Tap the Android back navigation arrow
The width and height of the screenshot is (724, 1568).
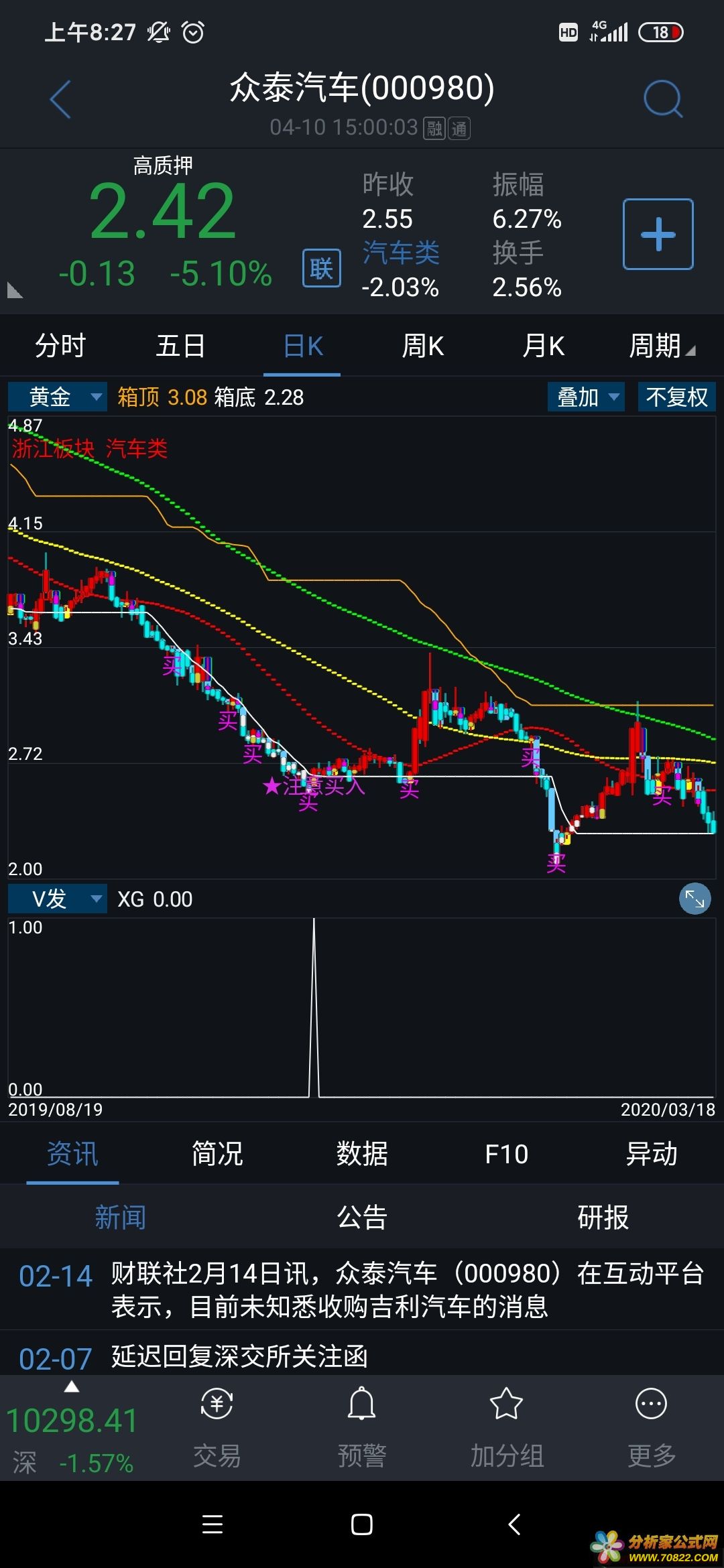tap(514, 1525)
